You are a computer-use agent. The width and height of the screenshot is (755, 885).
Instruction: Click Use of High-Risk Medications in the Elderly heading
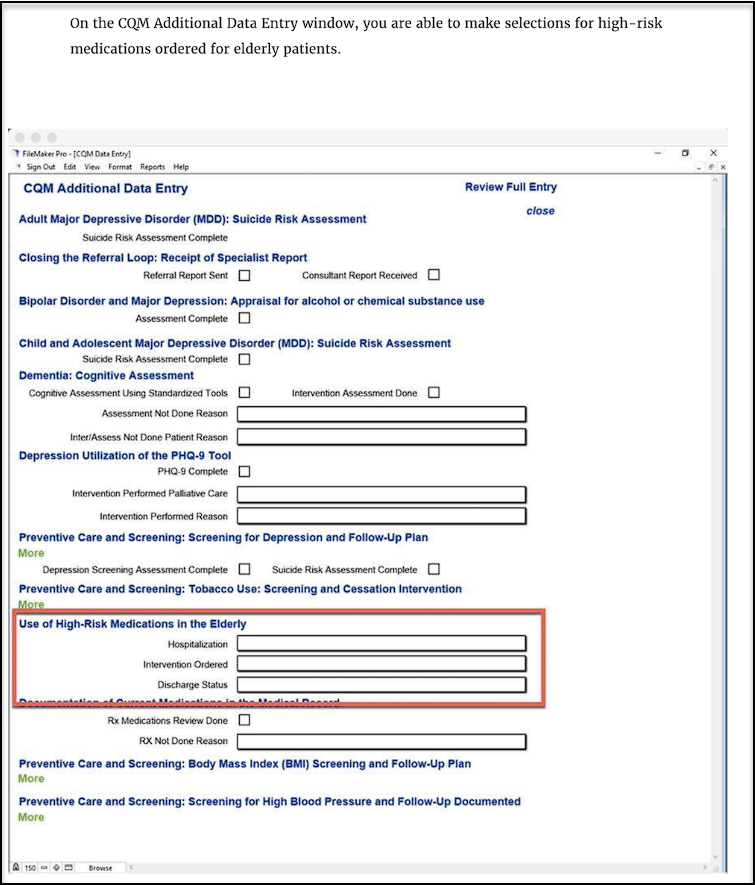point(133,624)
